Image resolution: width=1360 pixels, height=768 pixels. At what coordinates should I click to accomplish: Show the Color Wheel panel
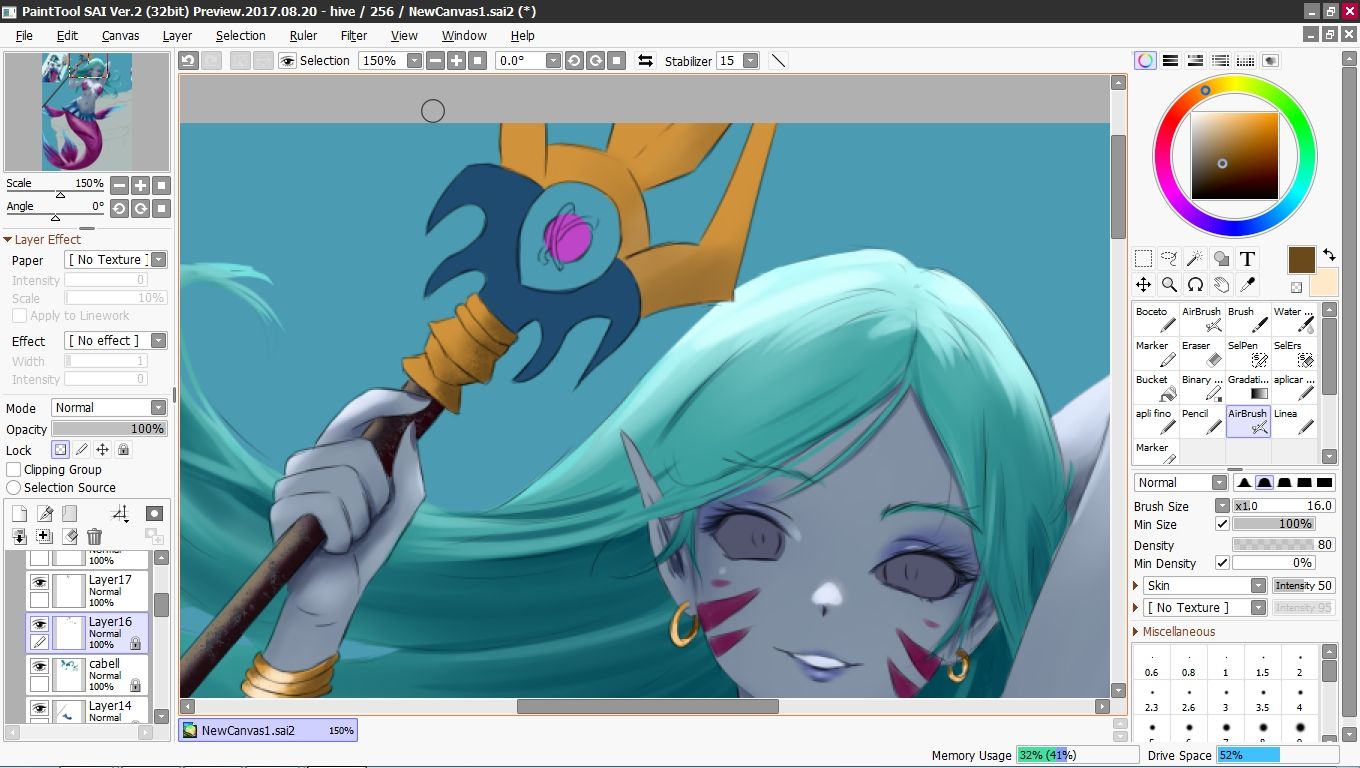click(x=1145, y=61)
